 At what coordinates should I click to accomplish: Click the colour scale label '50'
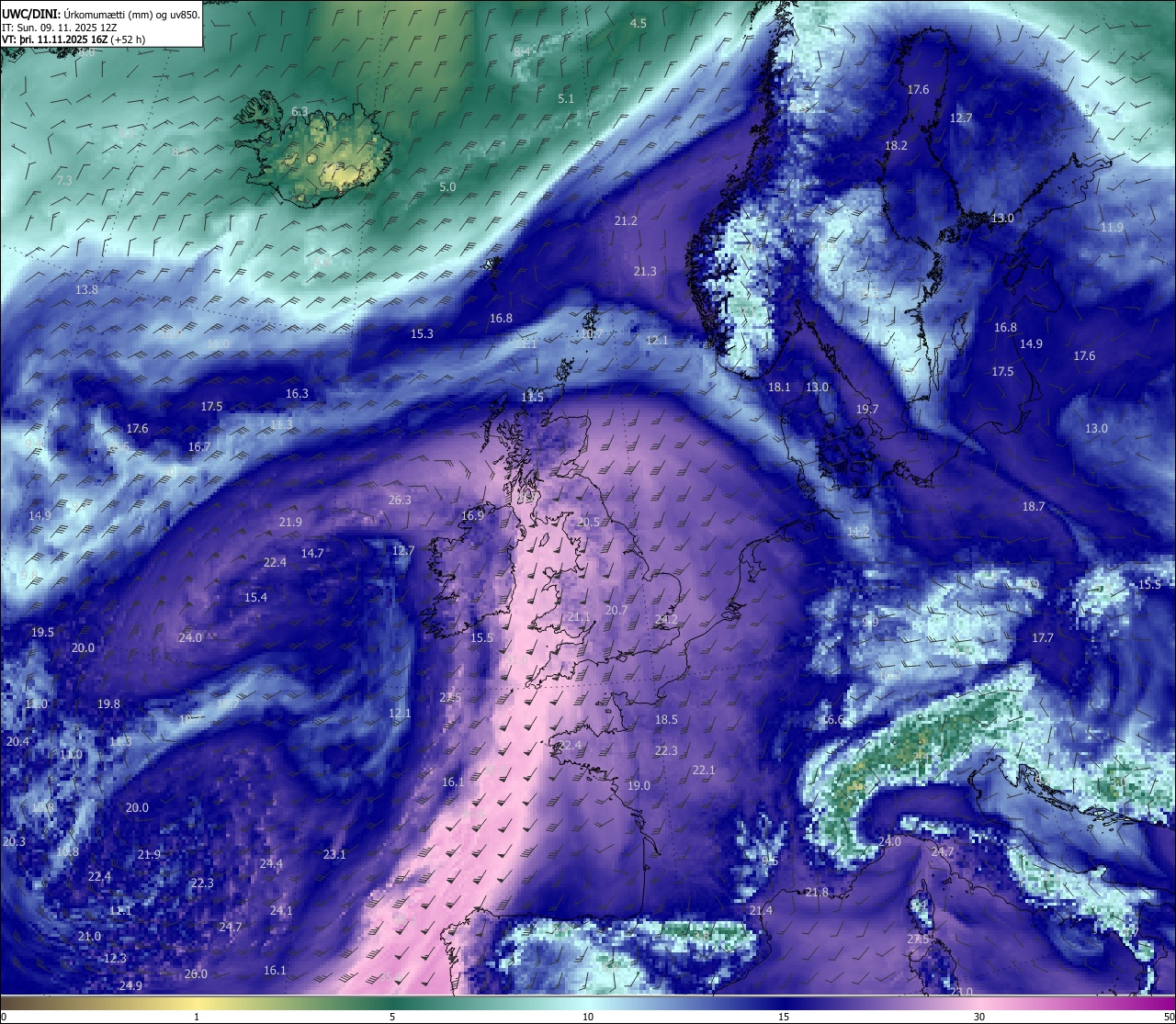[x=1169, y=1017]
